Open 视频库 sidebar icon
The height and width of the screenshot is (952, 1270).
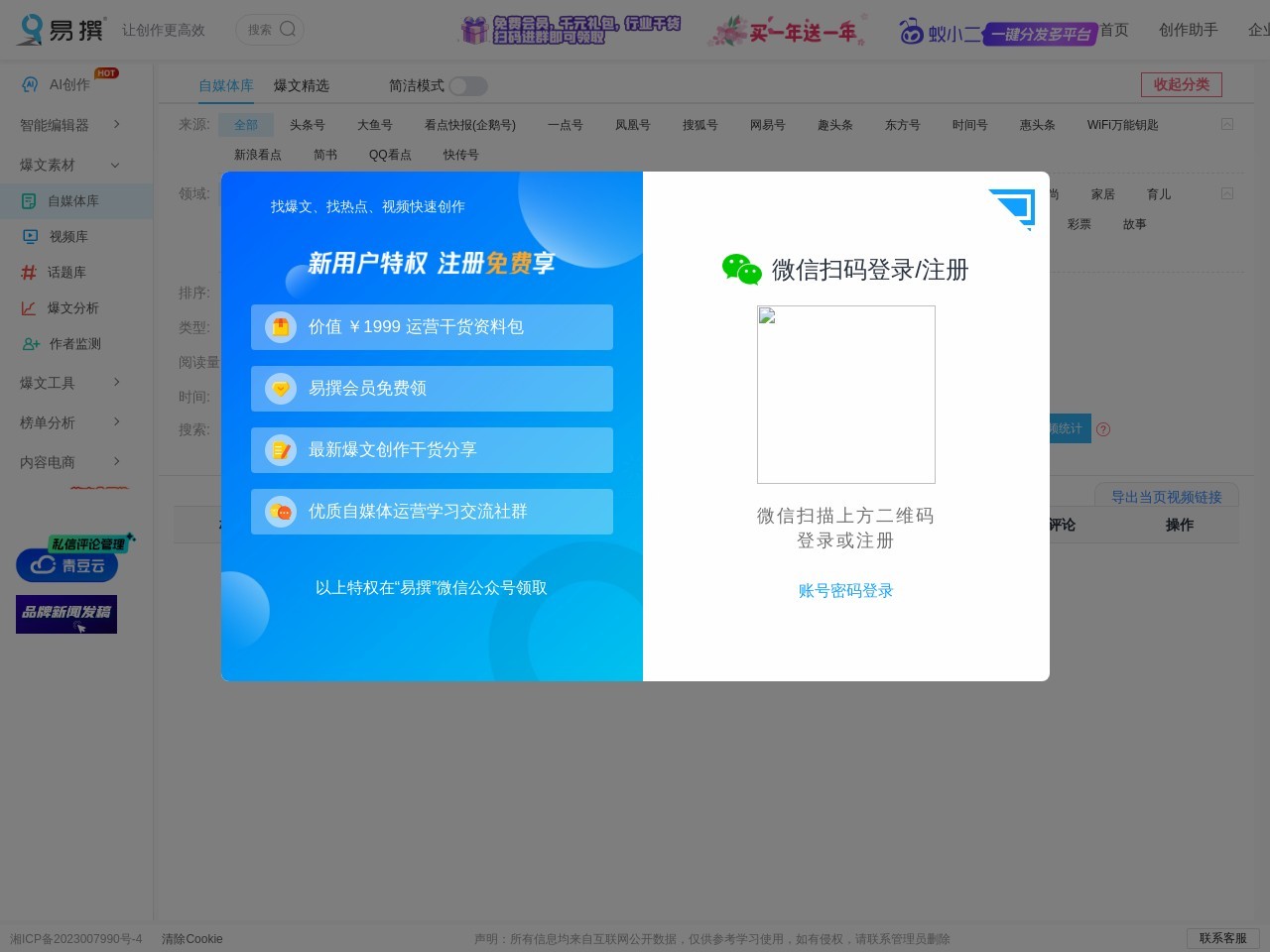(x=30, y=236)
